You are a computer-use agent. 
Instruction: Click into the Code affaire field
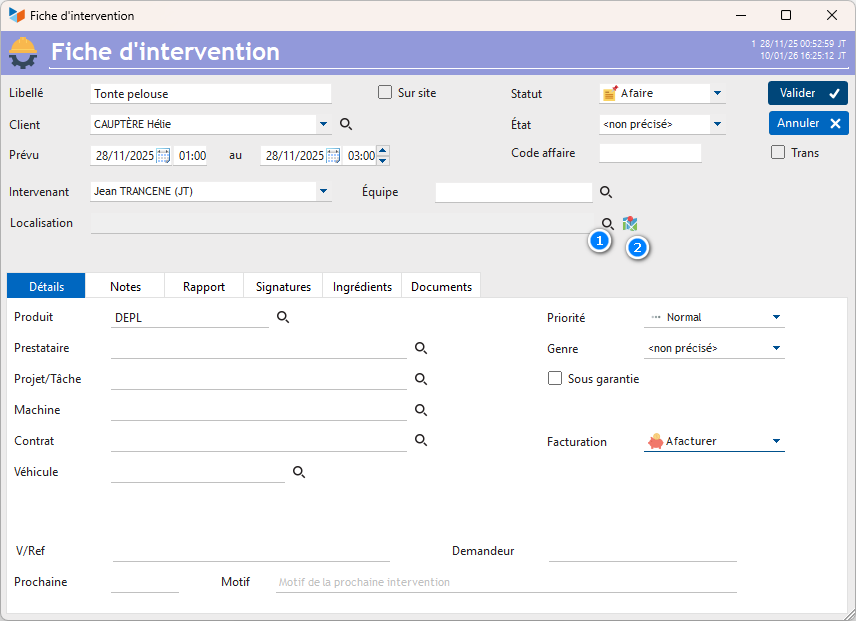coord(650,153)
